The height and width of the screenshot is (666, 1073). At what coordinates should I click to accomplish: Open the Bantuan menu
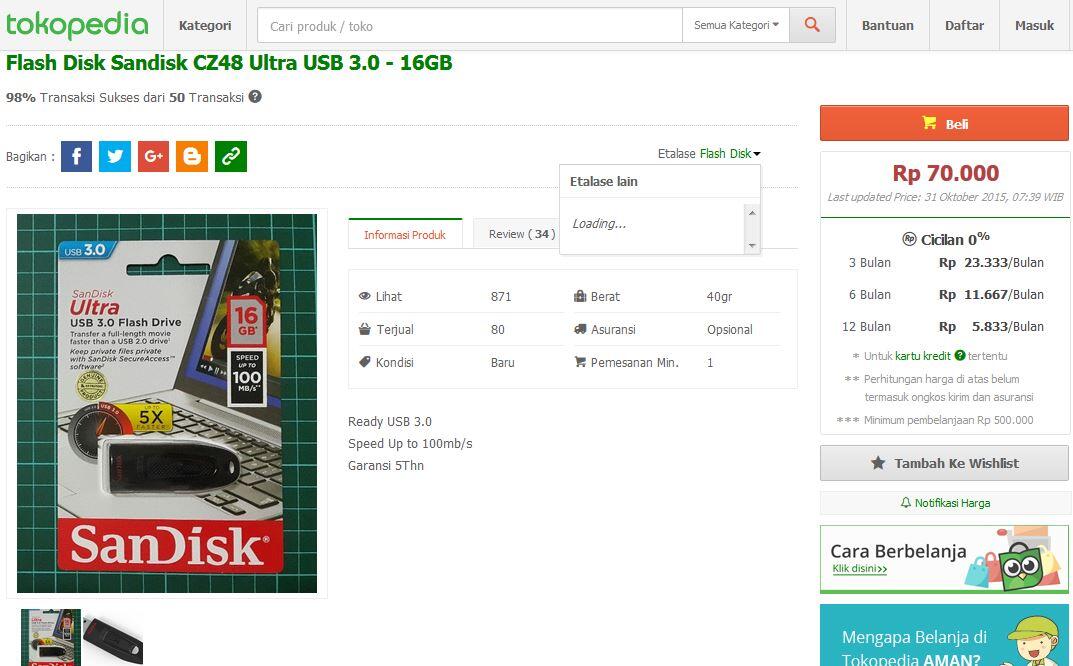click(888, 25)
